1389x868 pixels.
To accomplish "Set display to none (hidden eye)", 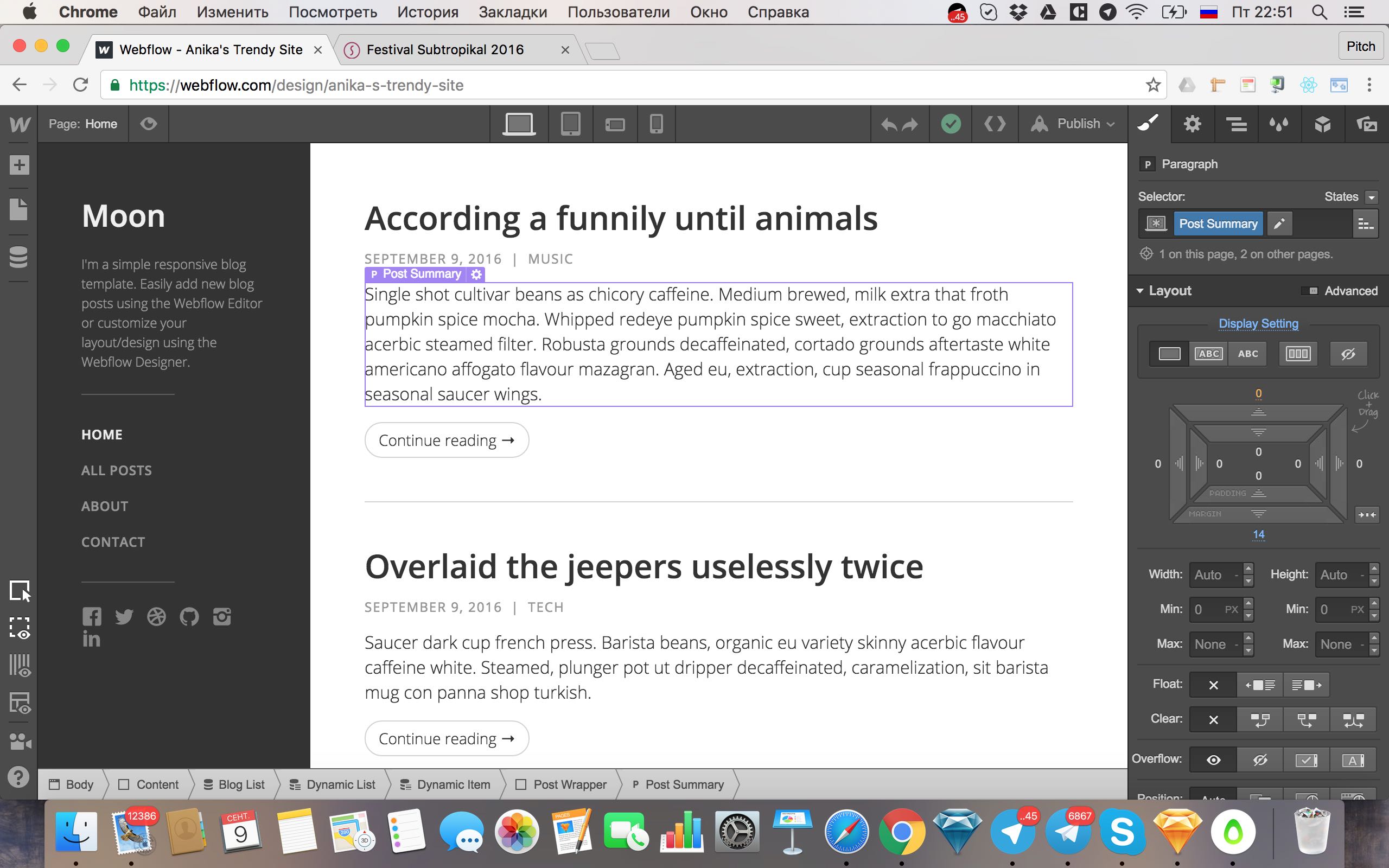I will (x=1348, y=354).
